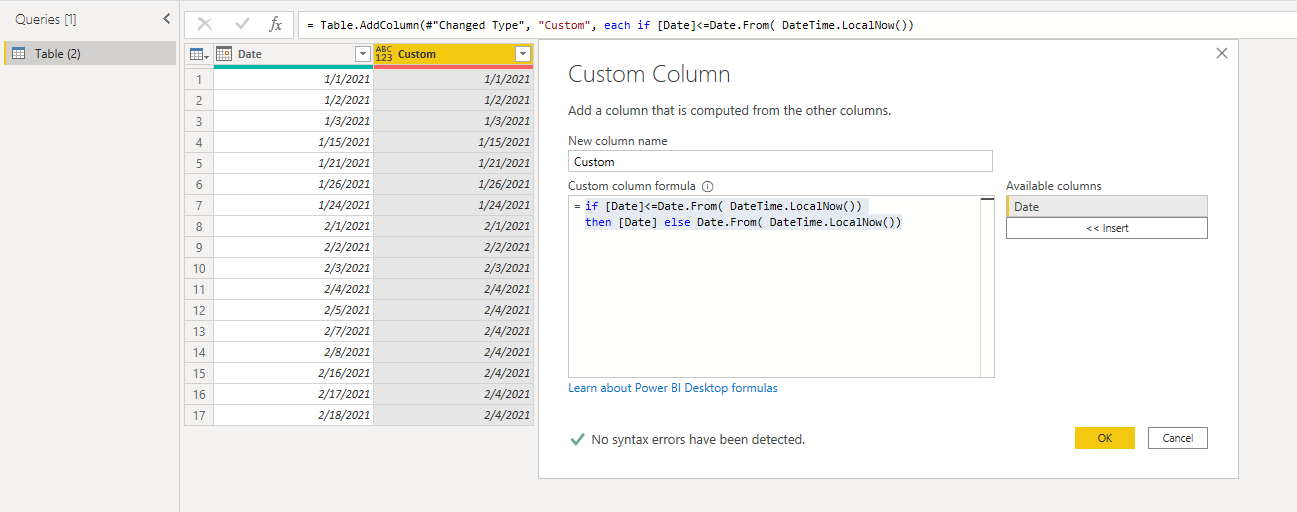Select the Date column header
This screenshot has height=512, width=1297.
click(x=293, y=54)
